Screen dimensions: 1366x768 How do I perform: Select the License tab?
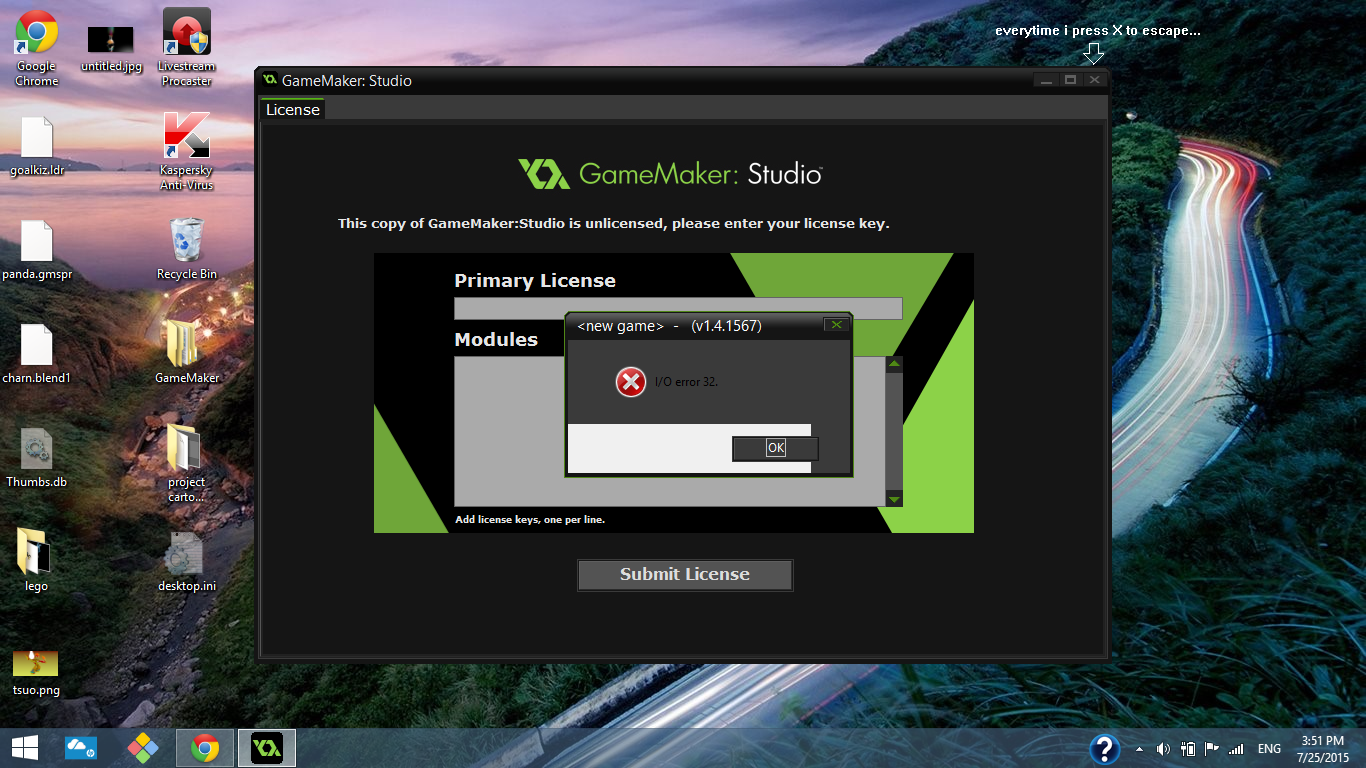coord(293,110)
